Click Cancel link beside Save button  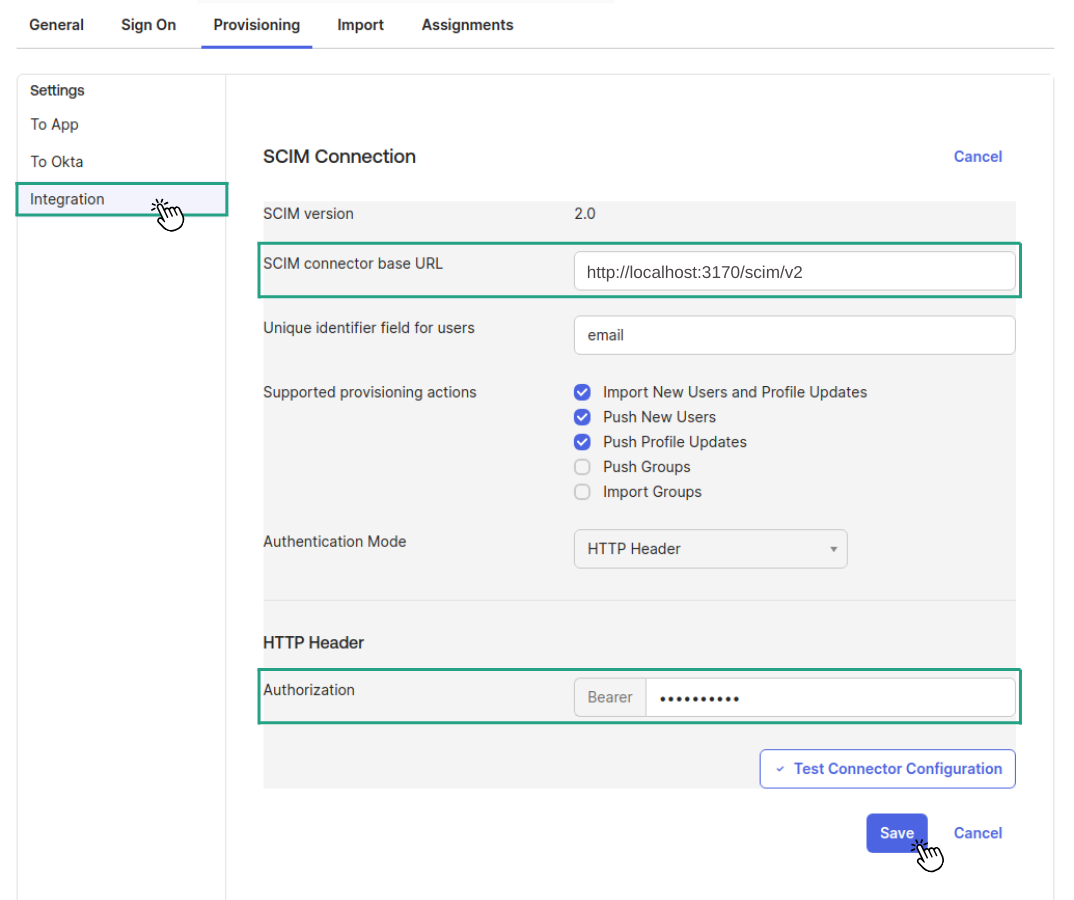point(977,833)
